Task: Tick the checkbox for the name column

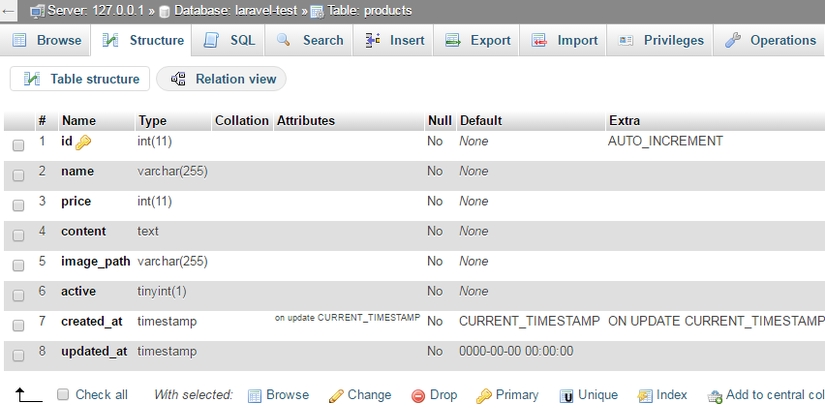Action: pos(18,175)
